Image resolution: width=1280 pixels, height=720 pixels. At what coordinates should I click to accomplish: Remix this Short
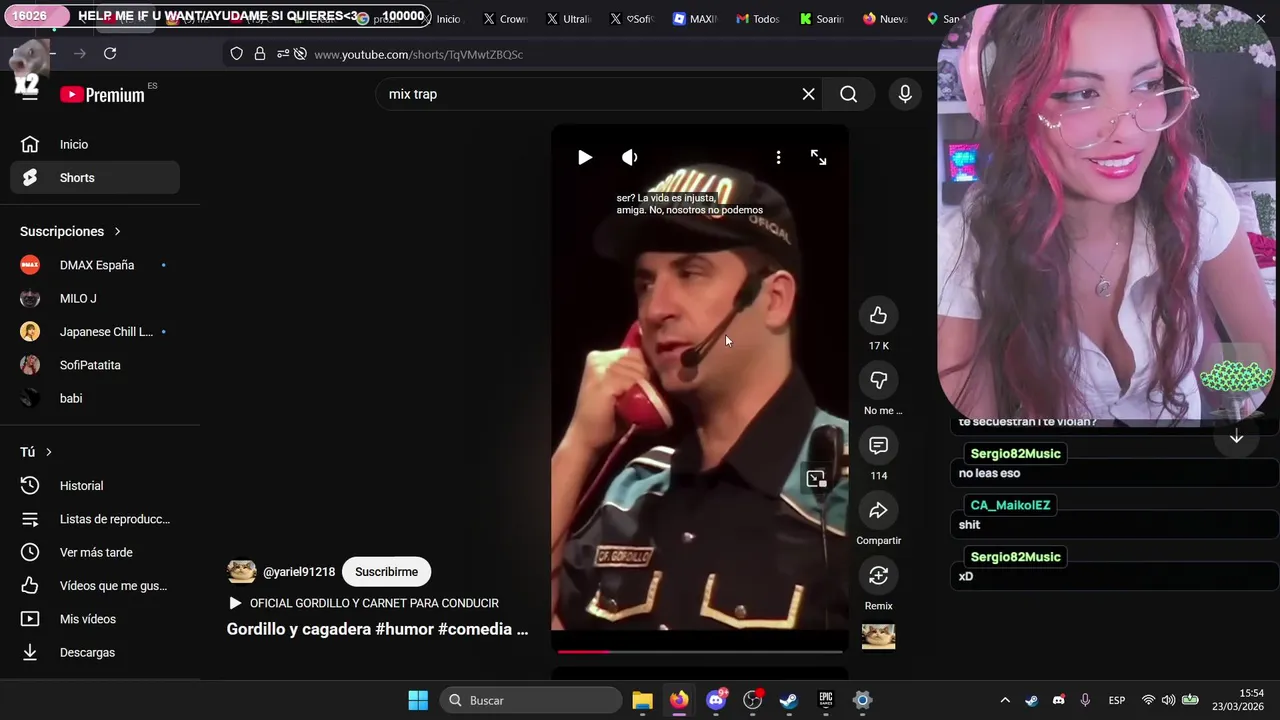tap(878, 575)
